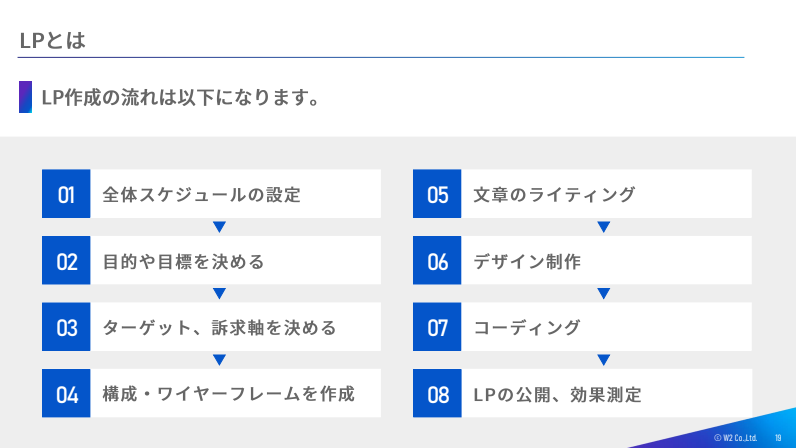The image size is (796, 448).
Task: Click the 03 number badge
Action: (x=66, y=327)
